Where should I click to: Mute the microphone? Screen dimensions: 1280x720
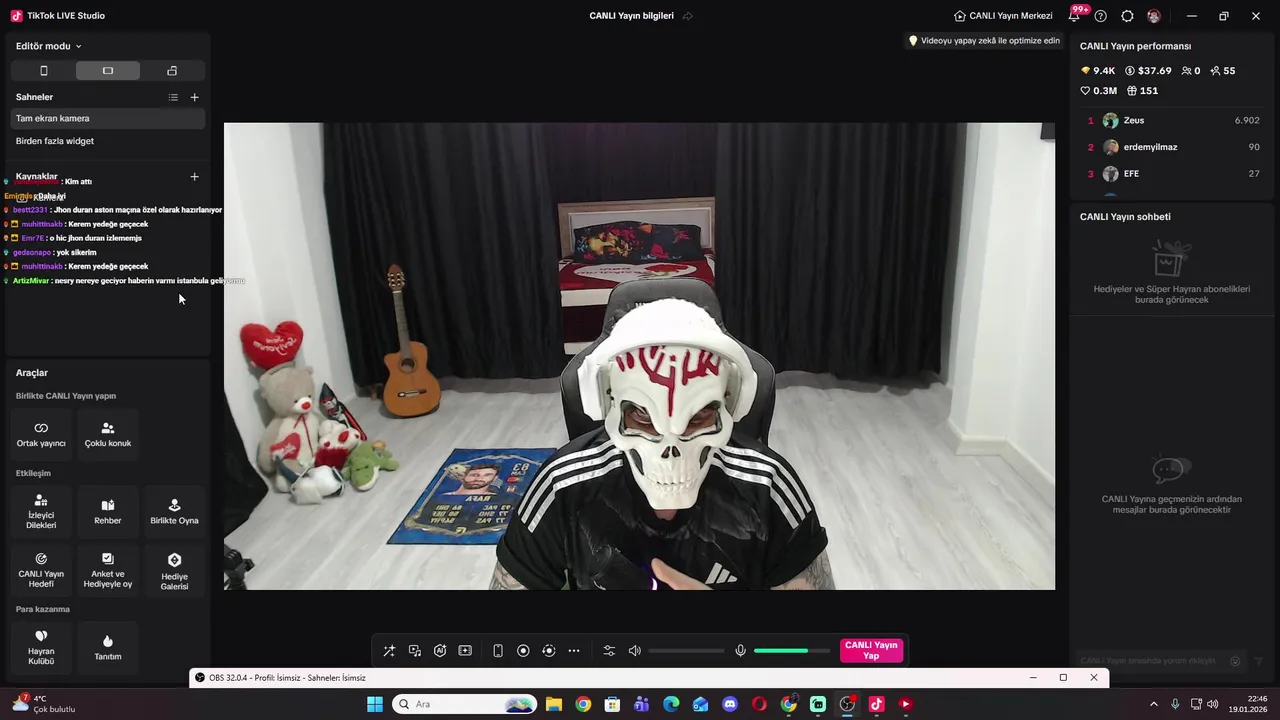pos(740,651)
